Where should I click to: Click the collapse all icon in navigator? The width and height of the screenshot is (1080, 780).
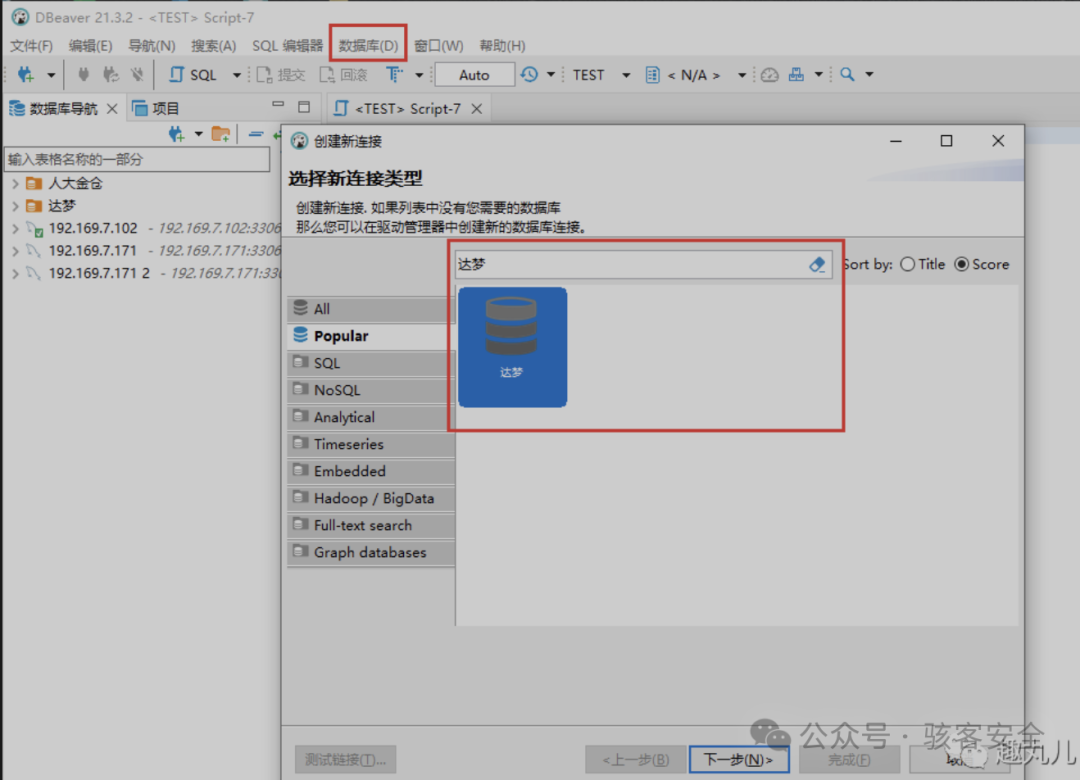coord(256,134)
